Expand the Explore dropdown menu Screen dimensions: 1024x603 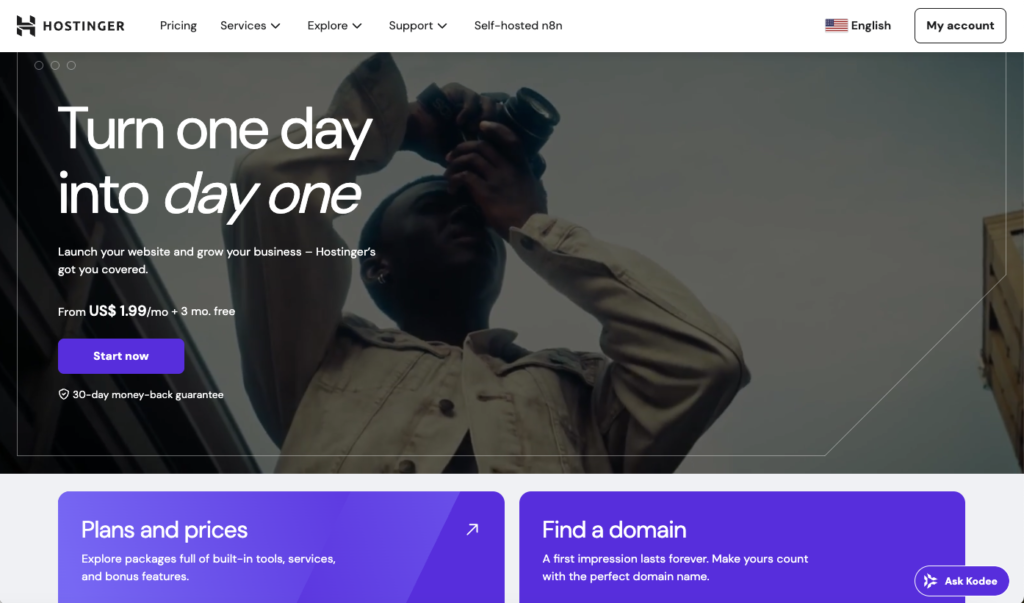point(334,25)
